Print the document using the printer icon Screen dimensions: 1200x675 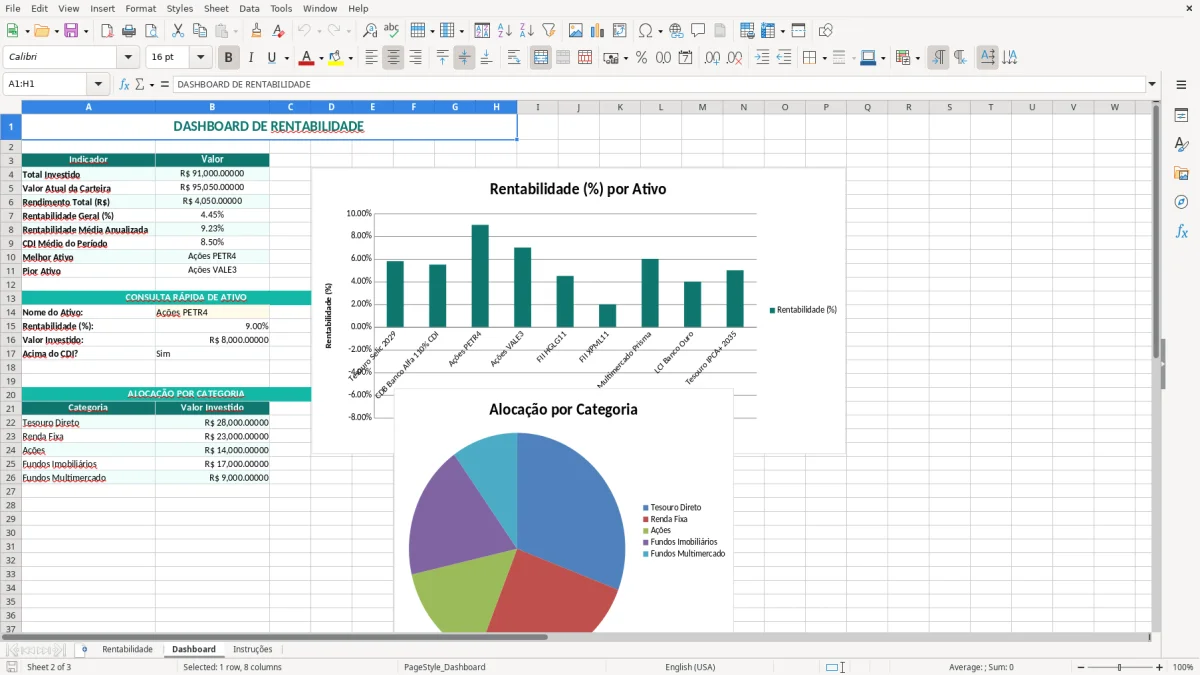click(x=129, y=31)
